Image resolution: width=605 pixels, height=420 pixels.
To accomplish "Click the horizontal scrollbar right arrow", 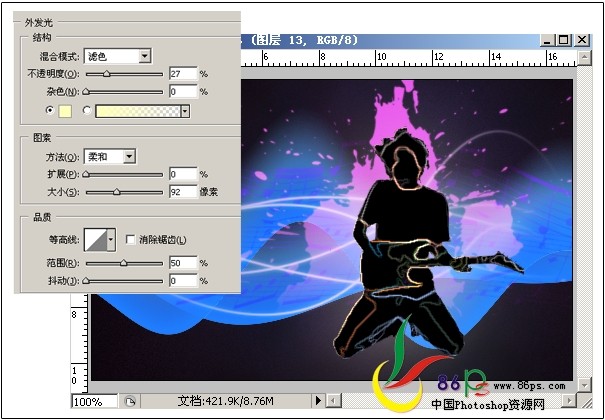I will [569, 401].
